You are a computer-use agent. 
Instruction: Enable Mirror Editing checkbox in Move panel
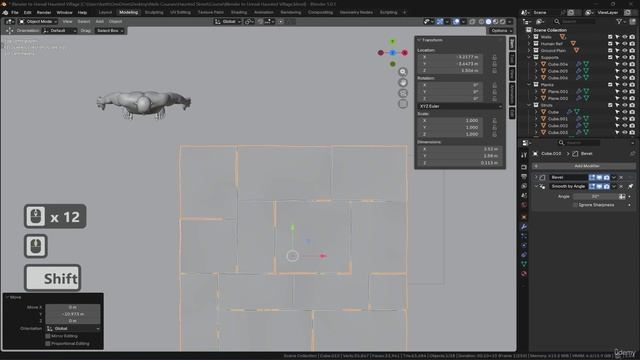[48, 336]
